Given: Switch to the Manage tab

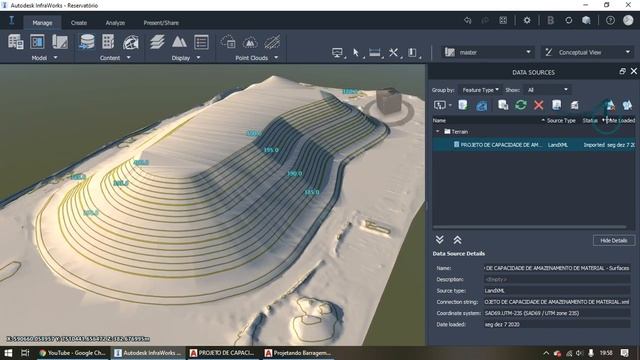Looking at the screenshot, I should coord(42,23).
